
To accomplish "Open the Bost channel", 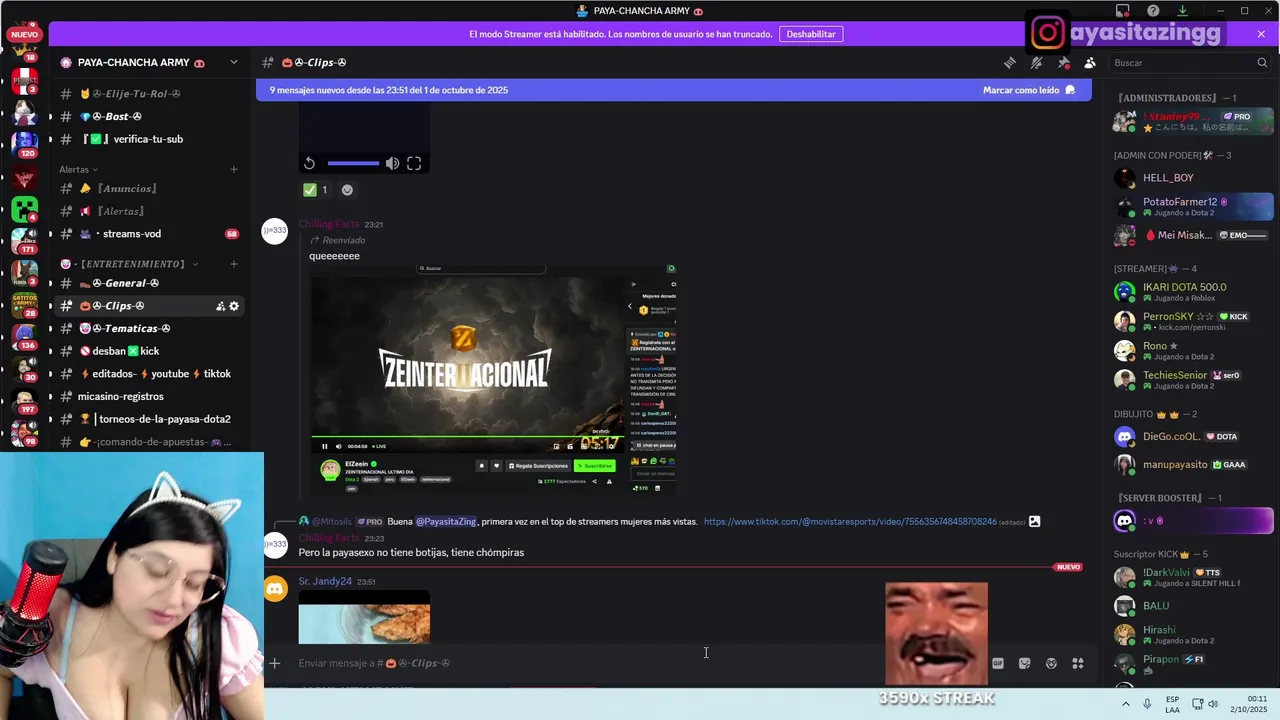I will tap(148, 117).
